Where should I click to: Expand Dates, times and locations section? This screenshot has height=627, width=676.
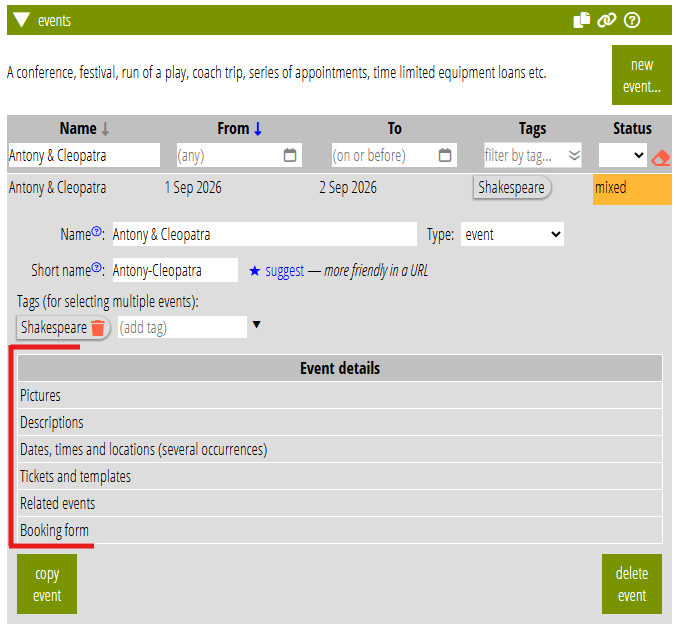point(340,450)
